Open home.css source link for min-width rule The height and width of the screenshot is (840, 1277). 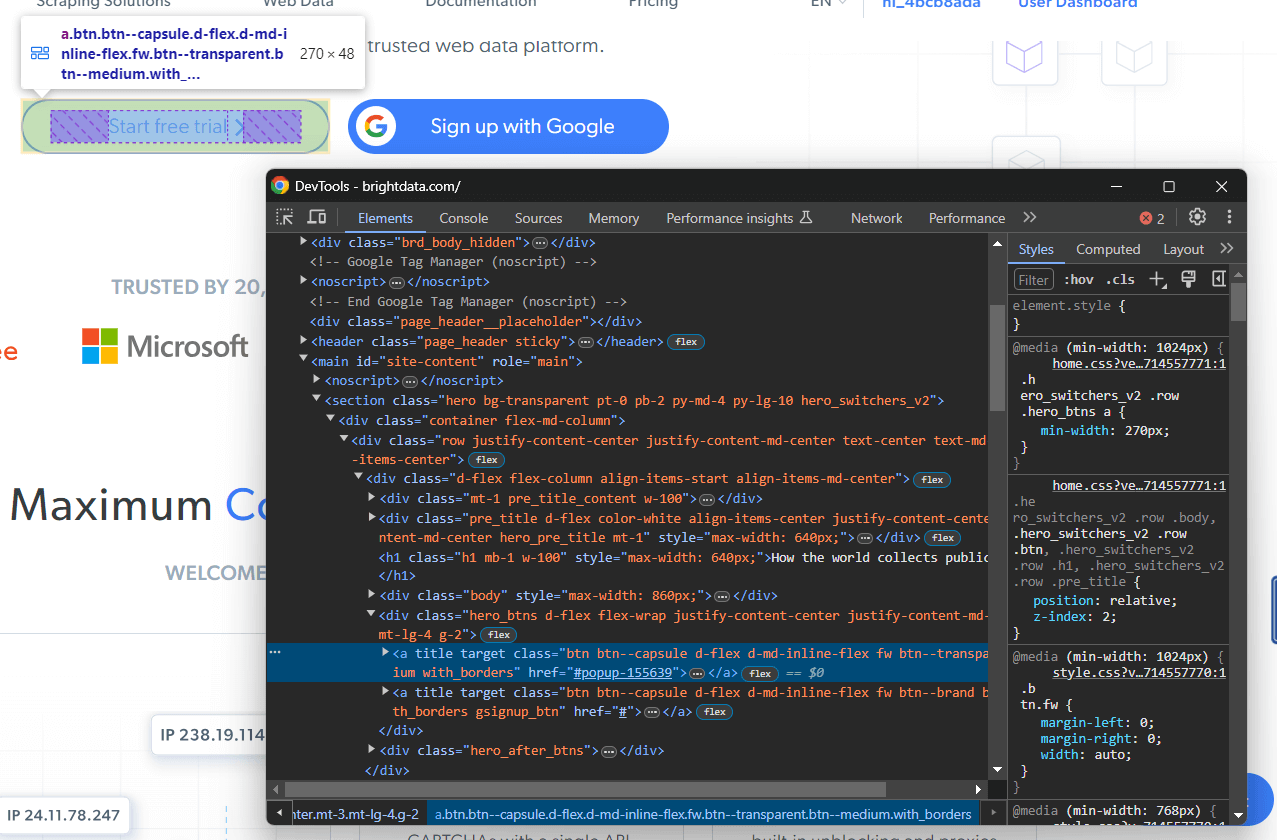coord(1138,364)
